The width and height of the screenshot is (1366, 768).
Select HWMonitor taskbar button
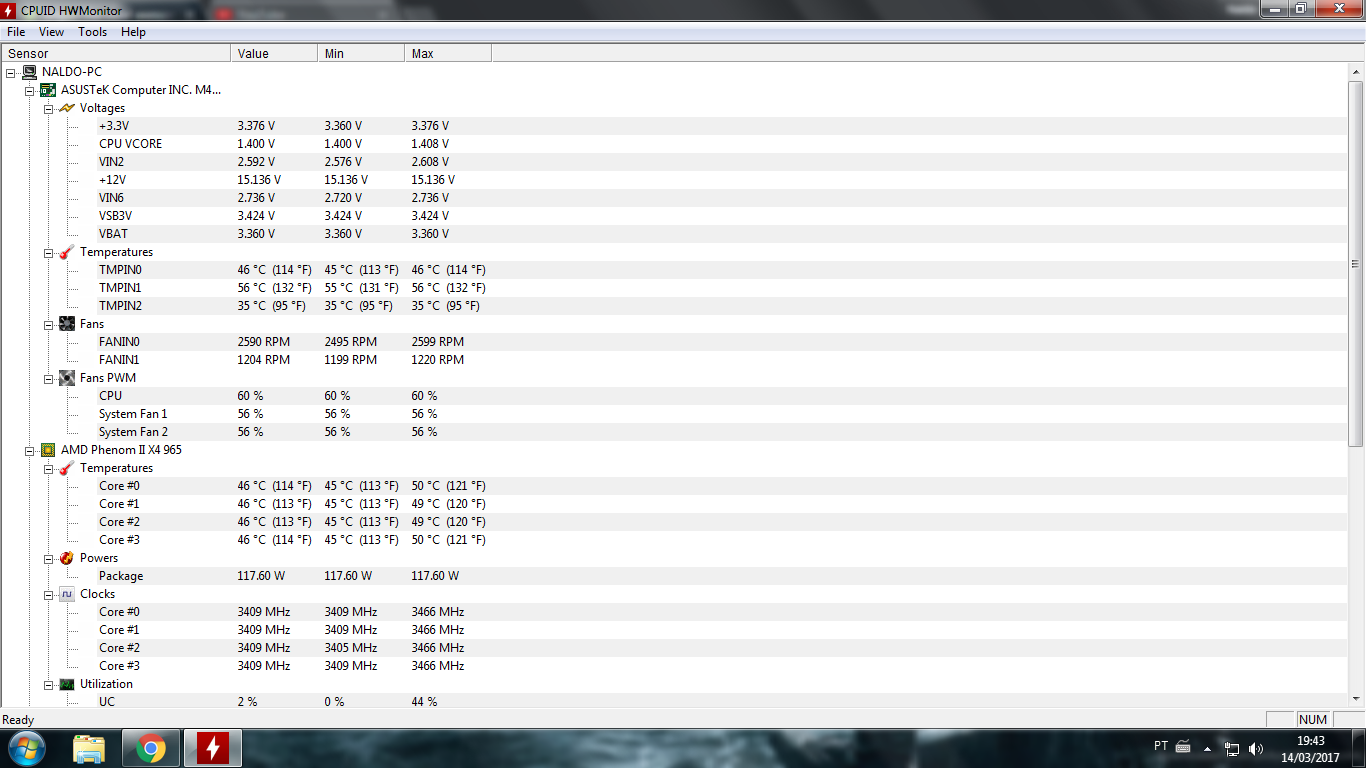pyautogui.click(x=212, y=748)
